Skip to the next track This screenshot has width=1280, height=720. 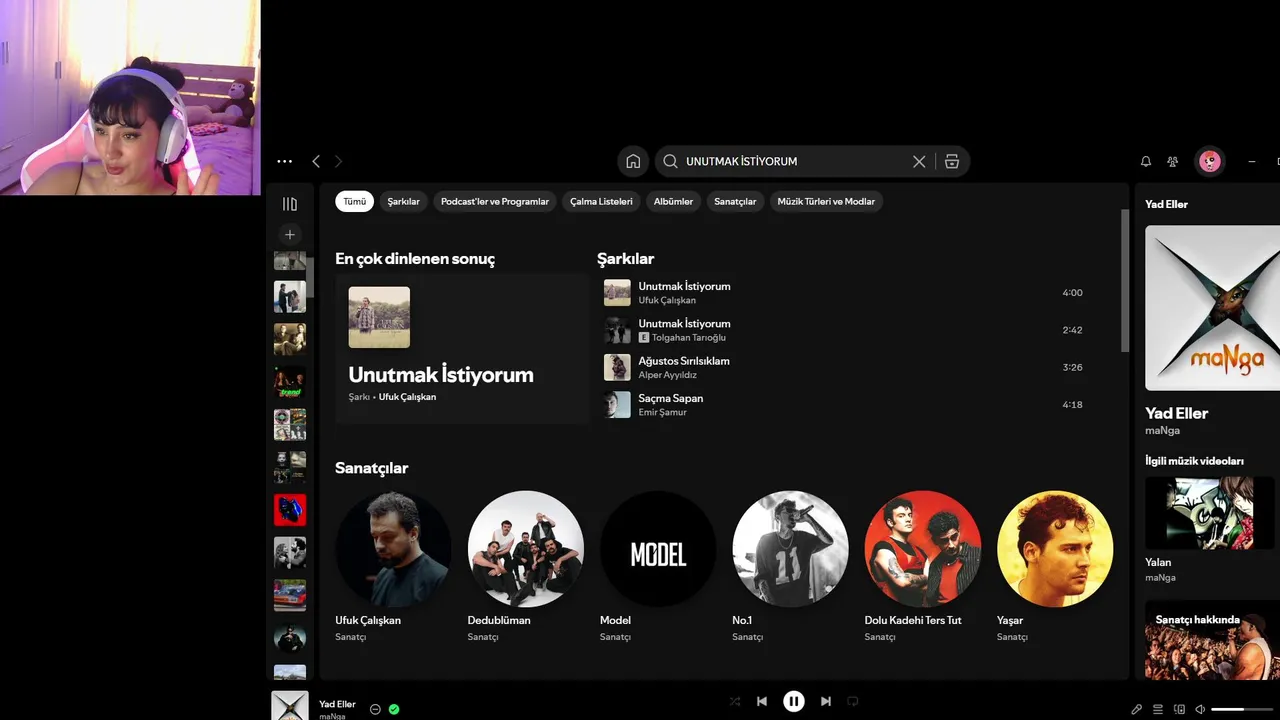point(826,701)
